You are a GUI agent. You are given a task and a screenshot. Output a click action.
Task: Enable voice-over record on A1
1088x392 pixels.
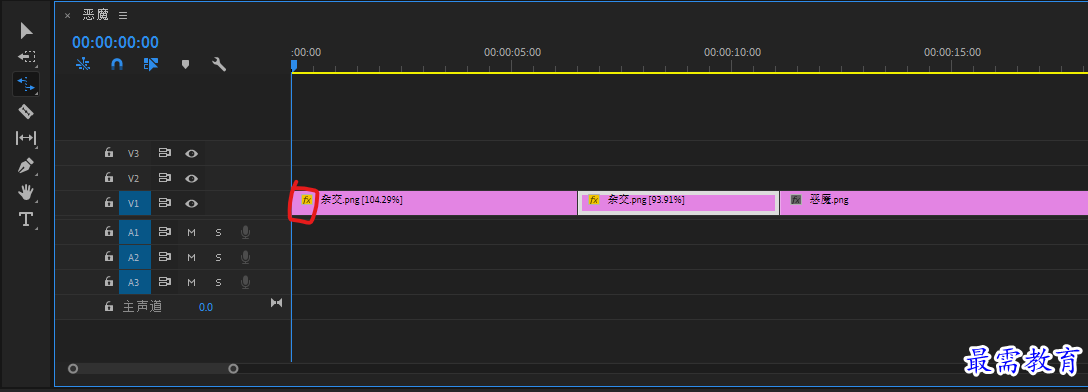click(245, 232)
